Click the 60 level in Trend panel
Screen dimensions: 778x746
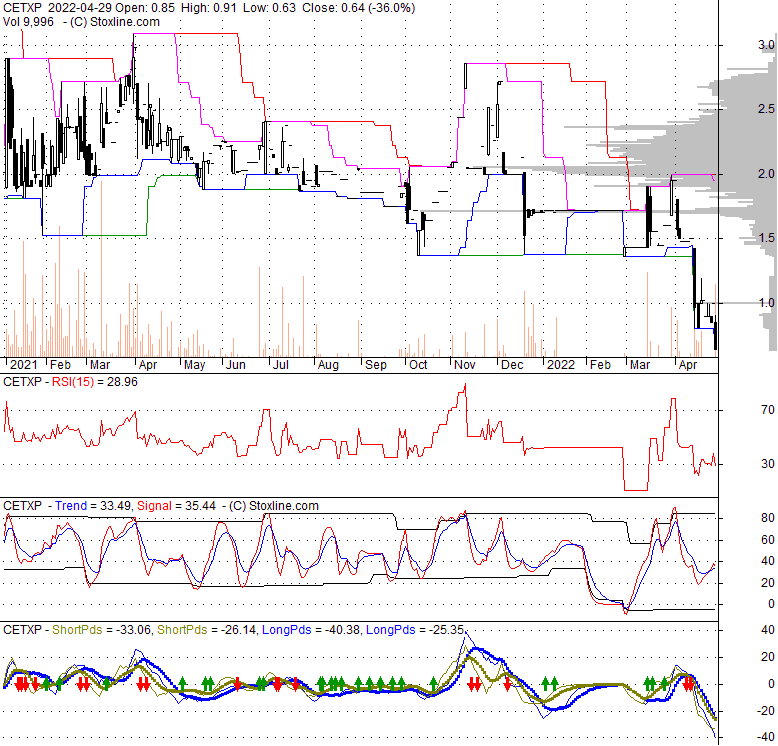768,540
